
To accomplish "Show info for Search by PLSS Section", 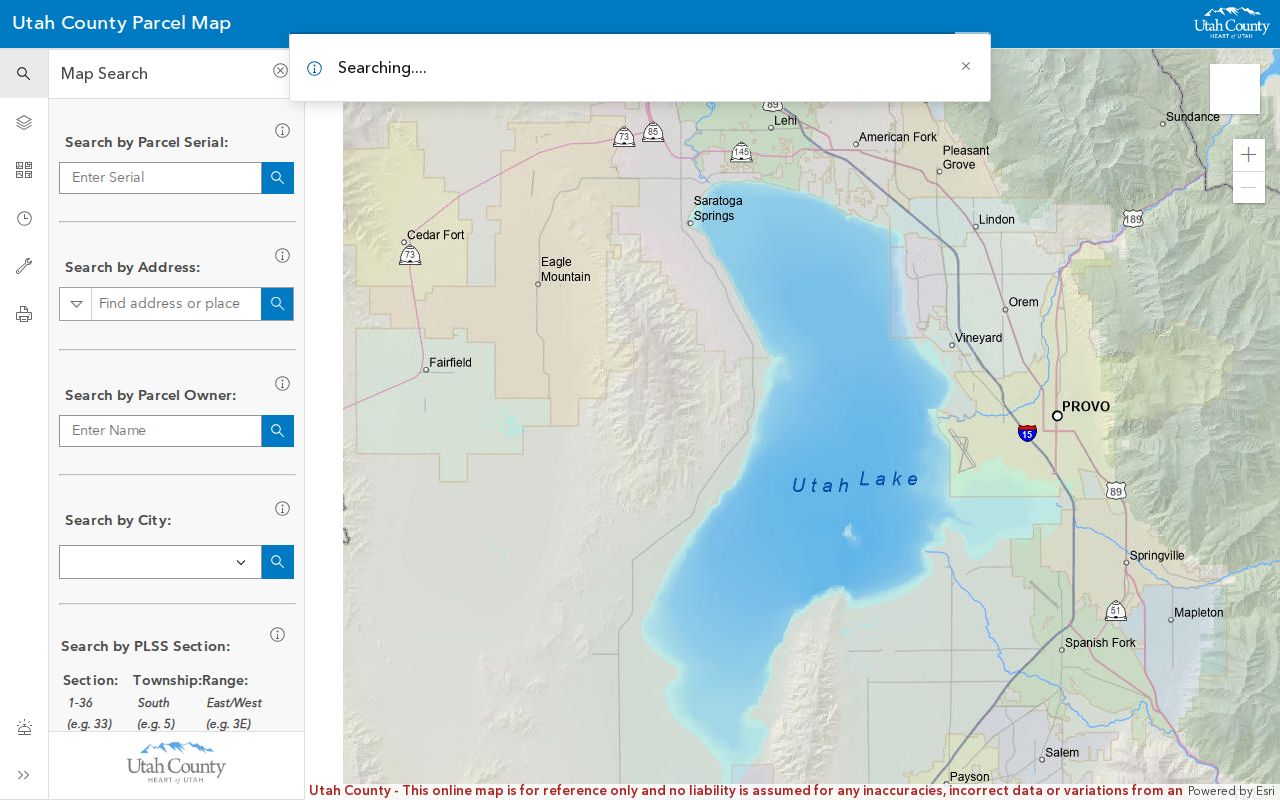I will [x=278, y=635].
